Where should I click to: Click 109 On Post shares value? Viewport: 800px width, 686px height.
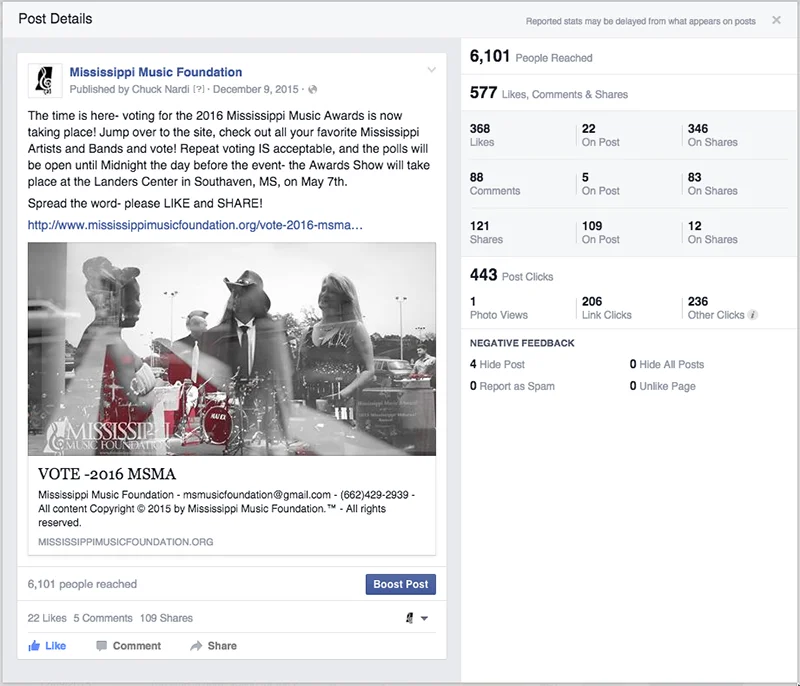pyautogui.click(x=601, y=232)
